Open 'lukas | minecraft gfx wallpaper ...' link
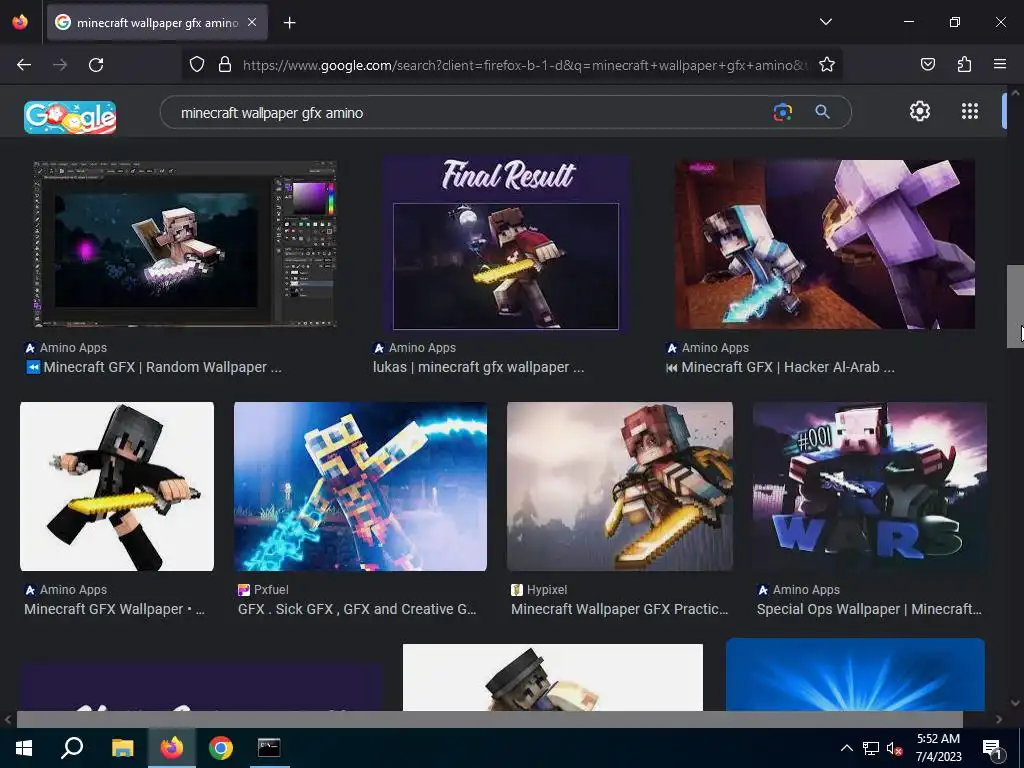The image size is (1024, 768). (x=479, y=367)
